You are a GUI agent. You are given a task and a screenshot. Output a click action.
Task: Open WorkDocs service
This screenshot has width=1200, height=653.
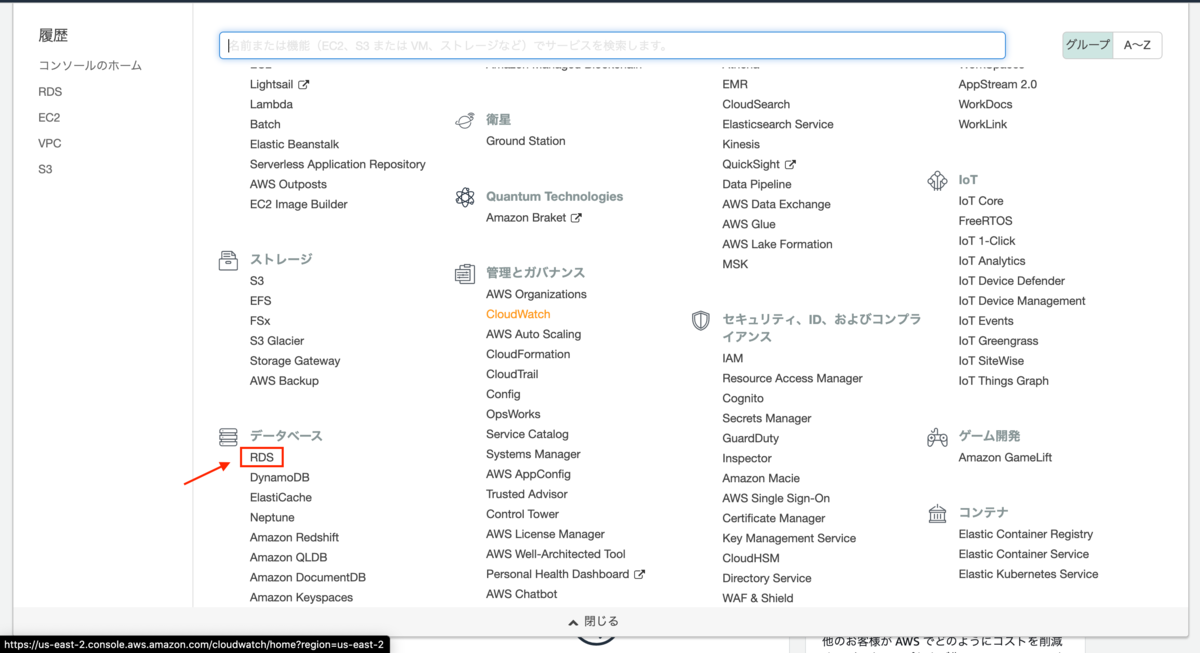985,105
